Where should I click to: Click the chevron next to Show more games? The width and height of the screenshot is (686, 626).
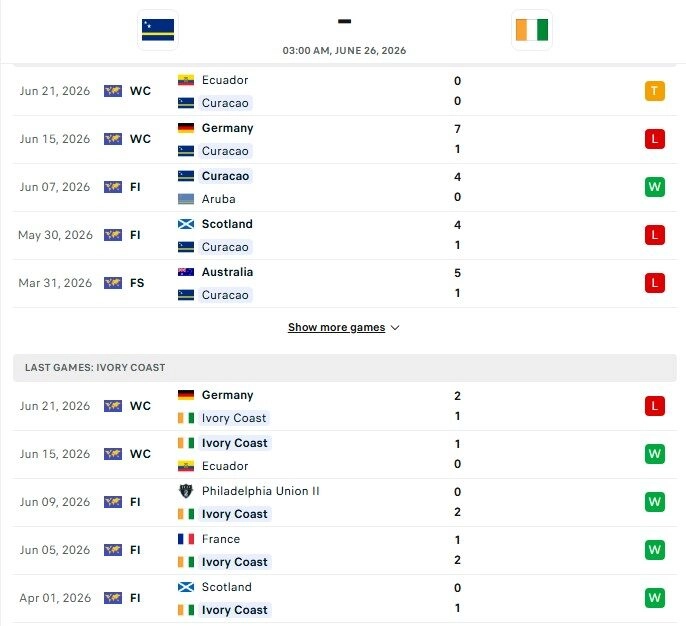395,328
